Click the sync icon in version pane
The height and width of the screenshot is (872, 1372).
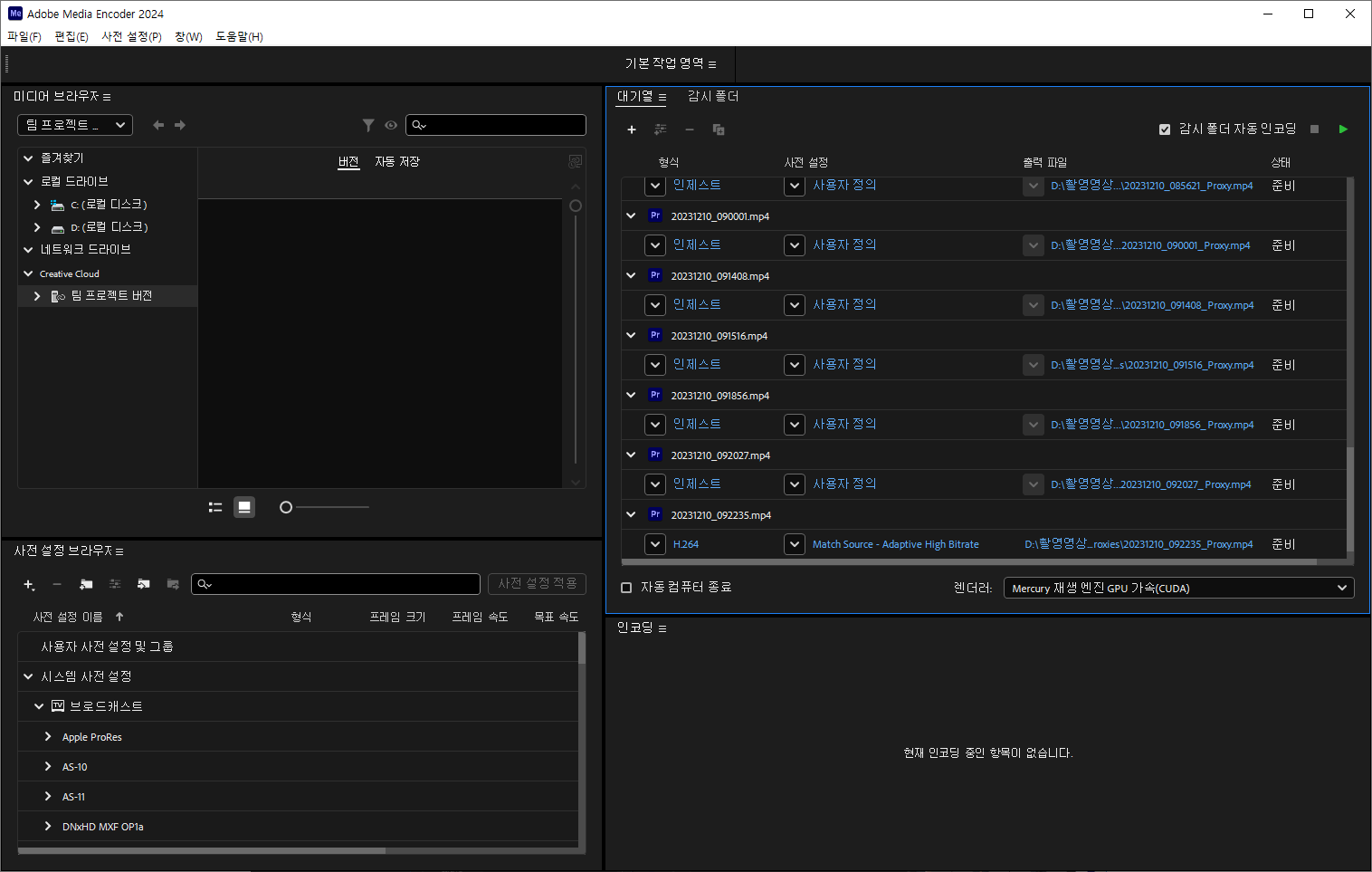point(575,161)
